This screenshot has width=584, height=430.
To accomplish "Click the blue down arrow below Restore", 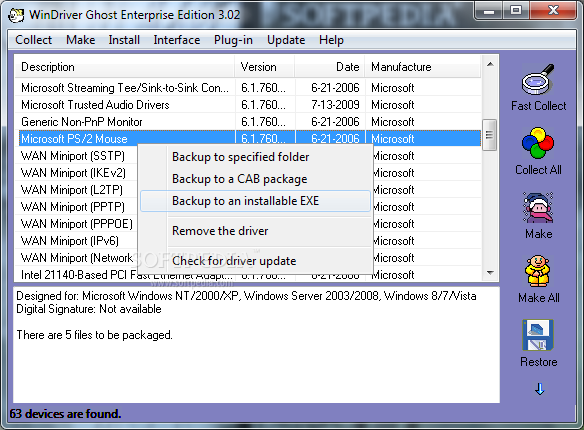I will pyautogui.click(x=539, y=389).
